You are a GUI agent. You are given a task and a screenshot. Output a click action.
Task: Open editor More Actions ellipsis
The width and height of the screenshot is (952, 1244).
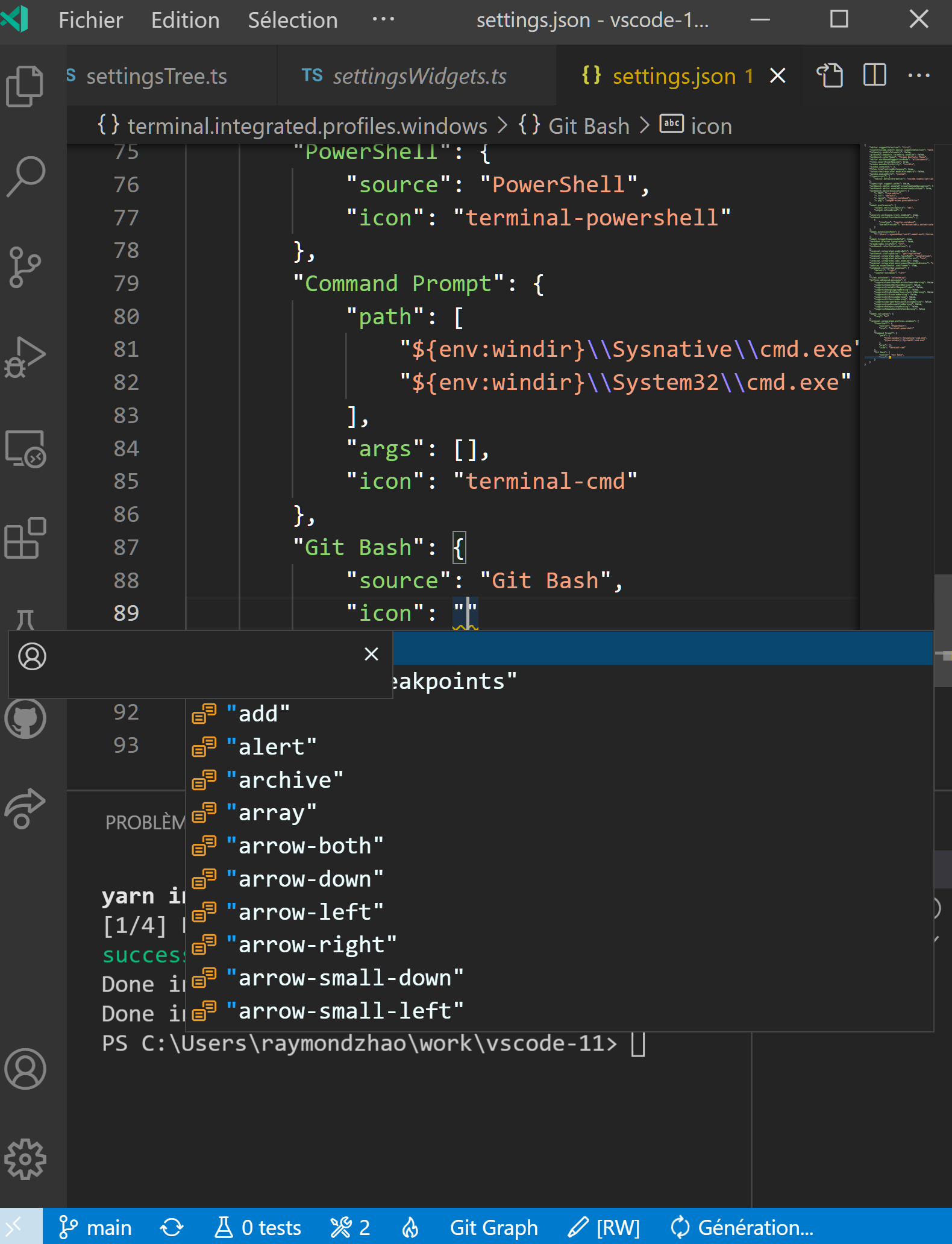919,75
